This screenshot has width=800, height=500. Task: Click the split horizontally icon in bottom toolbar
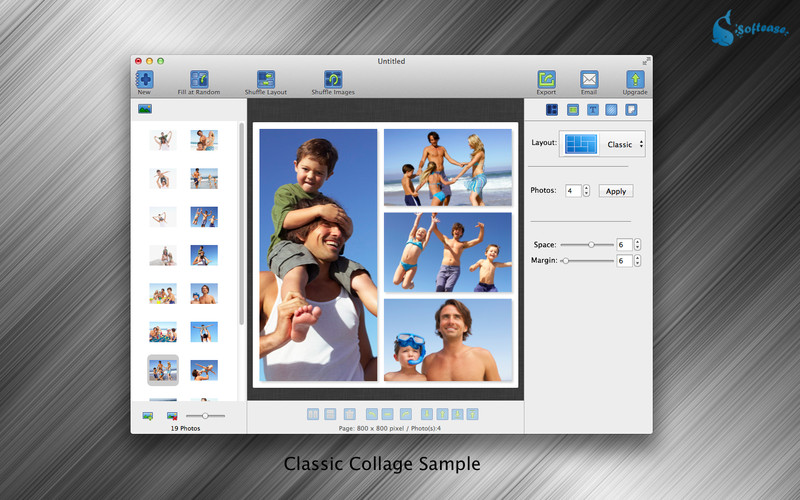coord(330,414)
